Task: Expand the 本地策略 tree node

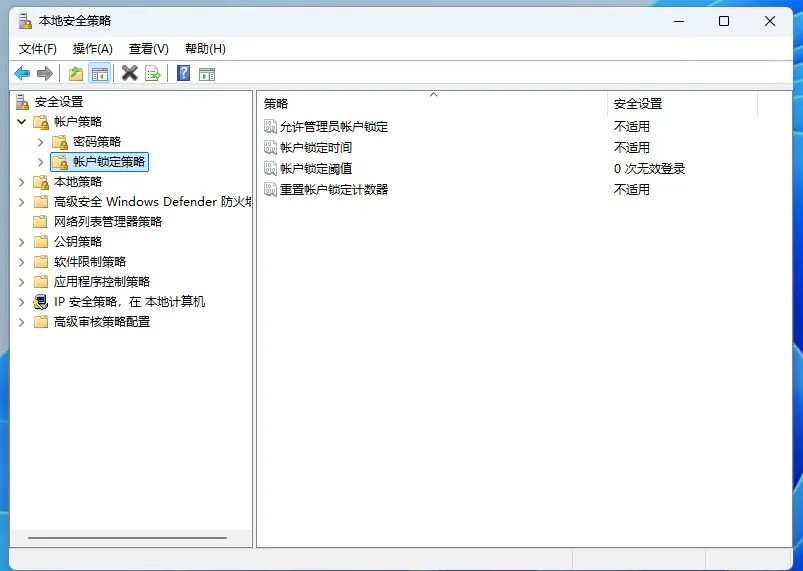Action: (22, 182)
